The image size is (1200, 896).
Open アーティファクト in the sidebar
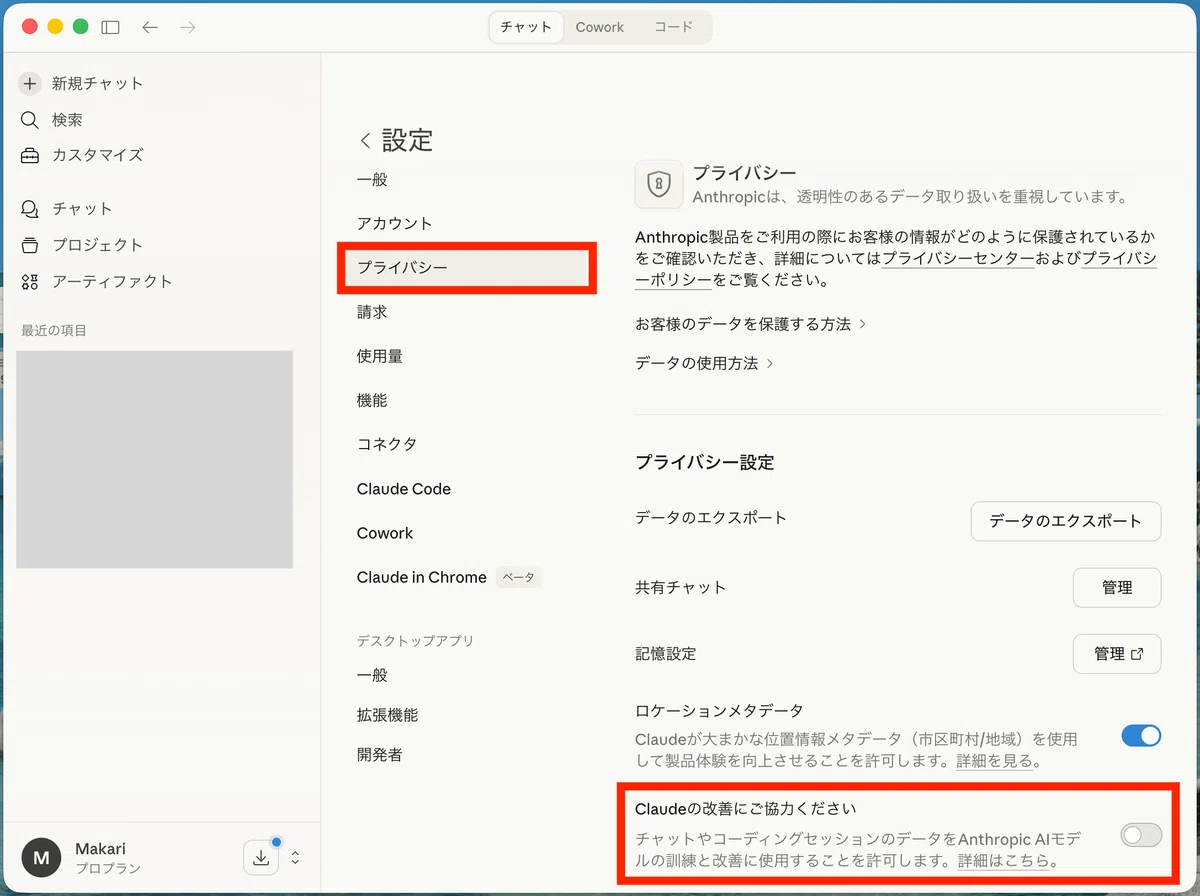point(112,282)
